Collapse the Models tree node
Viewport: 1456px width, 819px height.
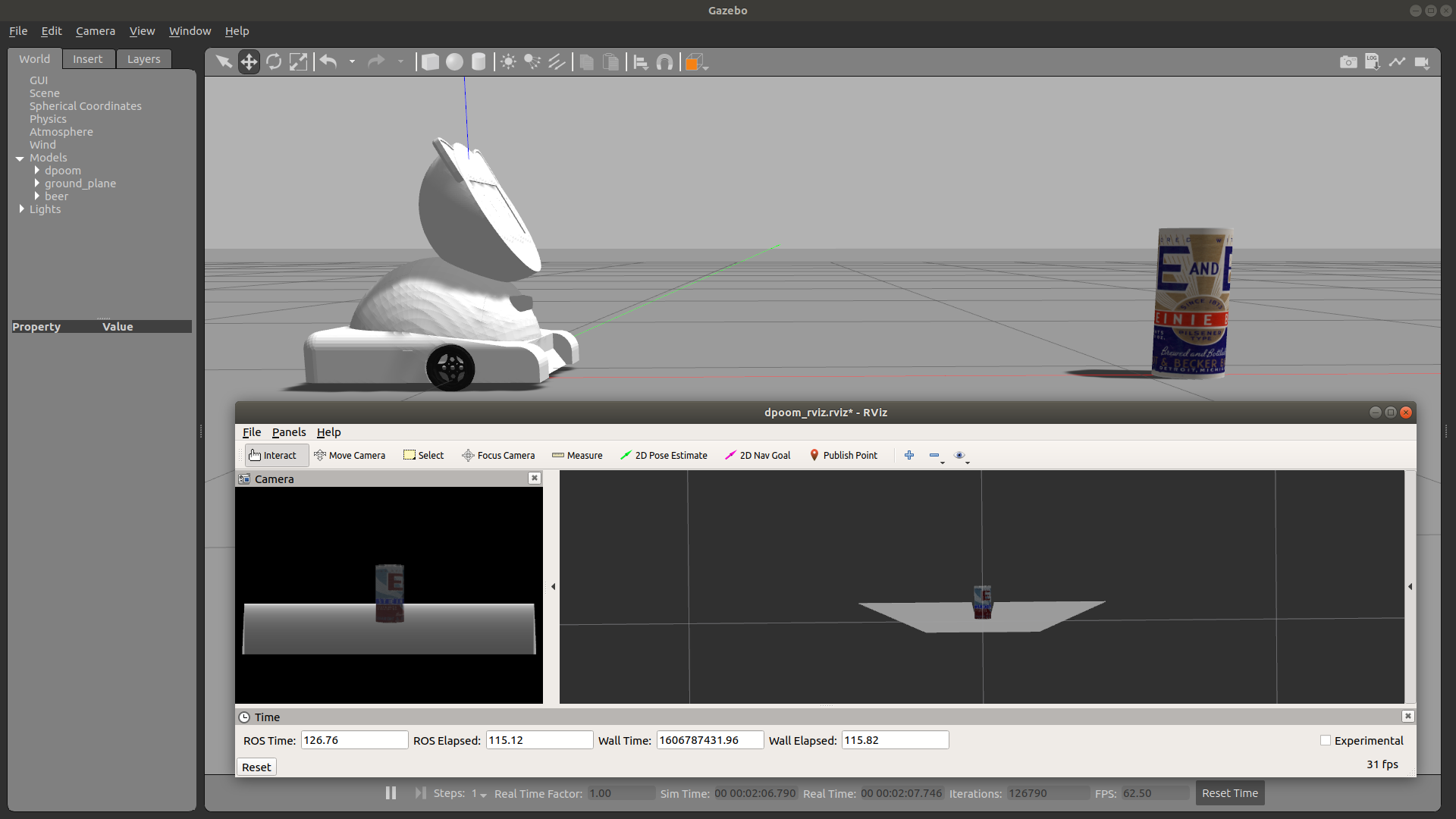(20, 158)
